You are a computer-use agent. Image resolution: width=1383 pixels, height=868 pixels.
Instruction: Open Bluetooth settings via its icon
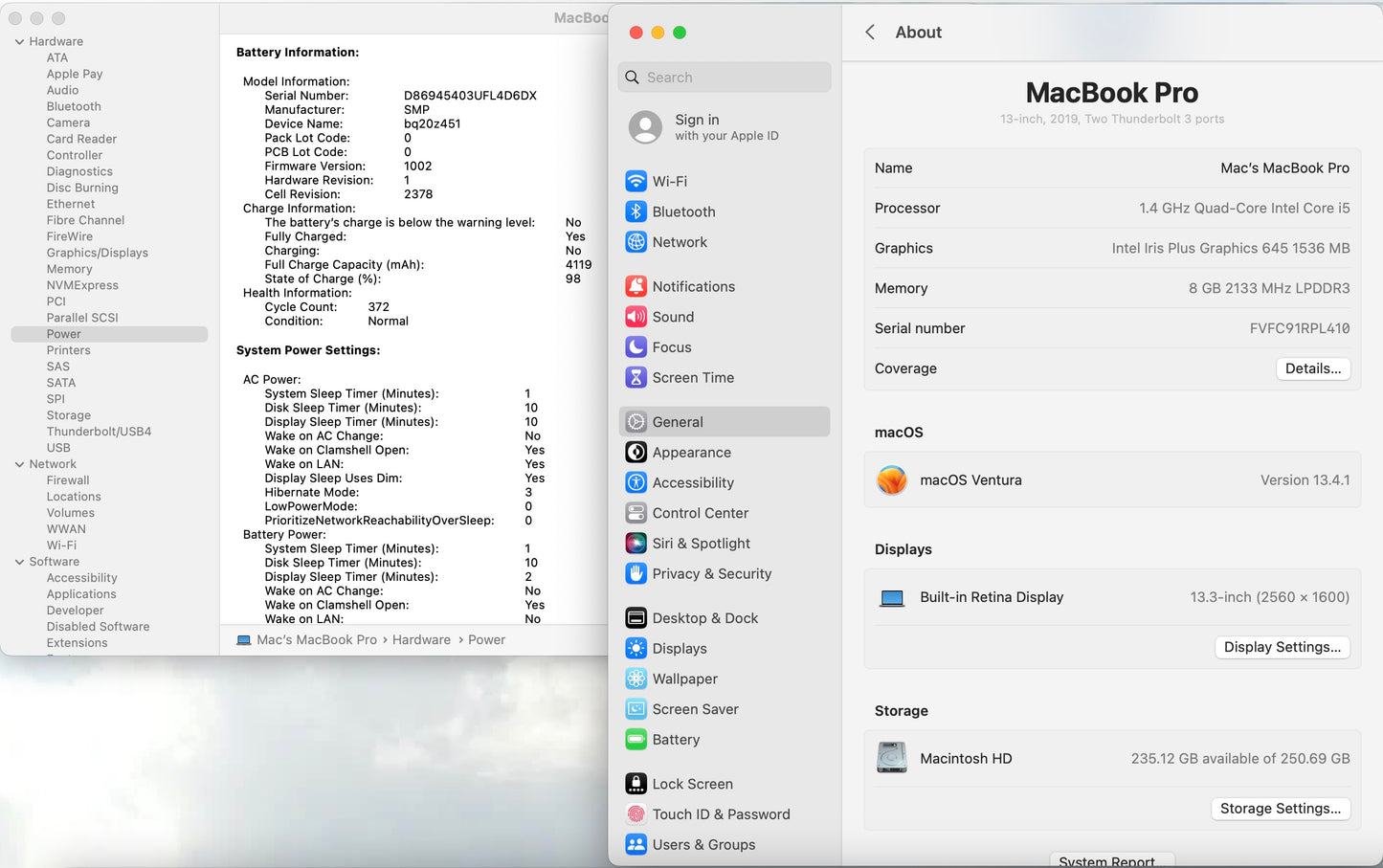(x=636, y=211)
